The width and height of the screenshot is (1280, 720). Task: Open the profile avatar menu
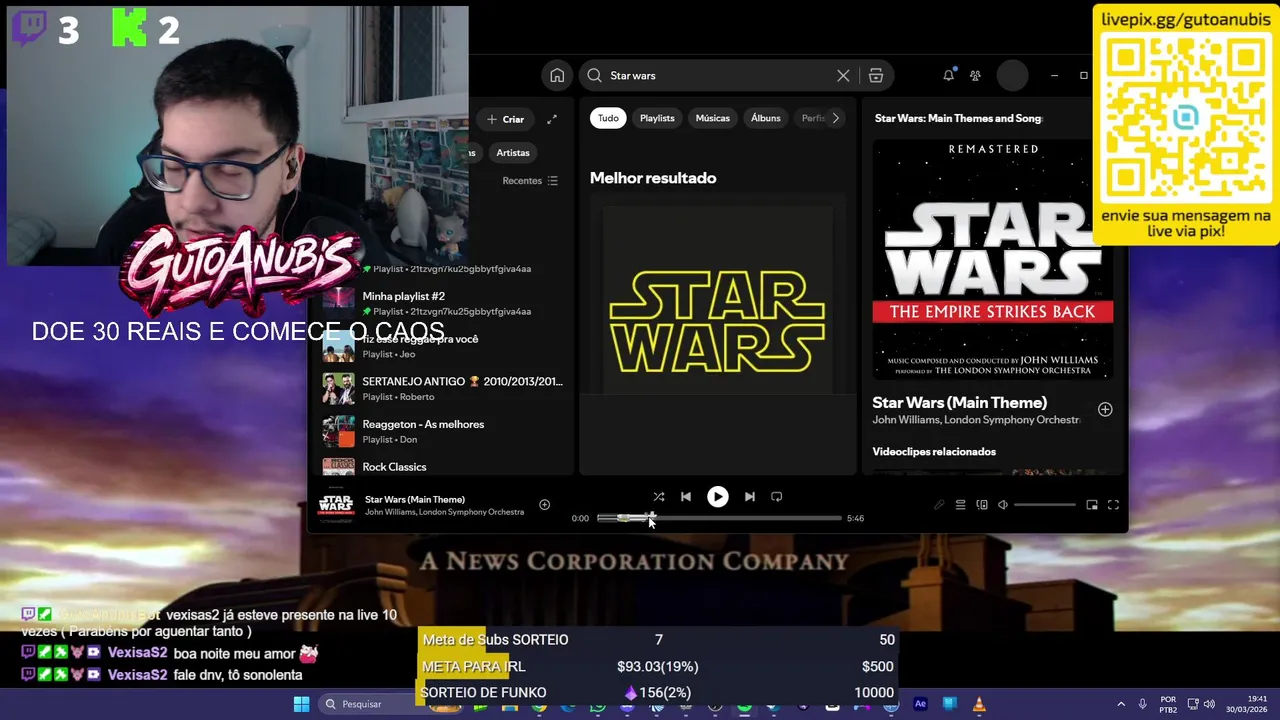(1012, 75)
